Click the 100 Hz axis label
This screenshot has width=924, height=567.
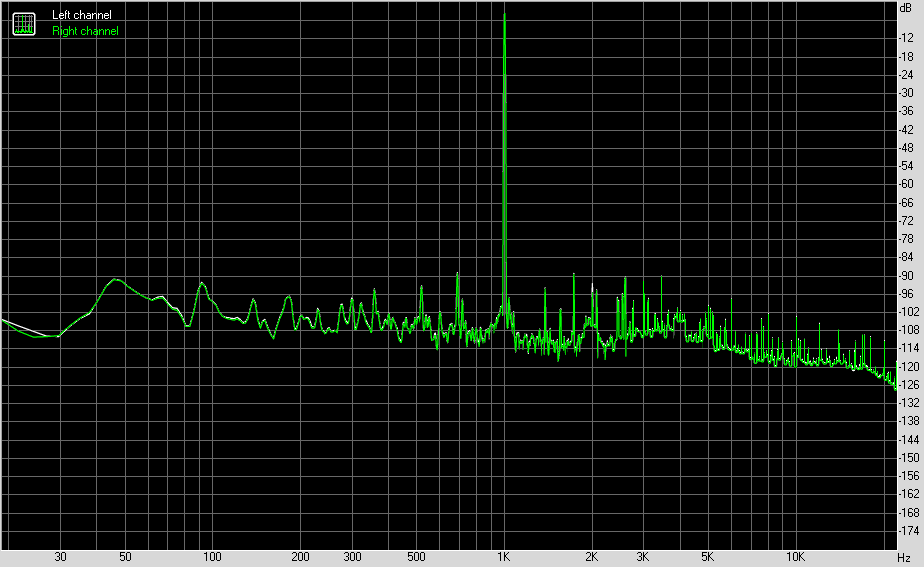point(212,556)
